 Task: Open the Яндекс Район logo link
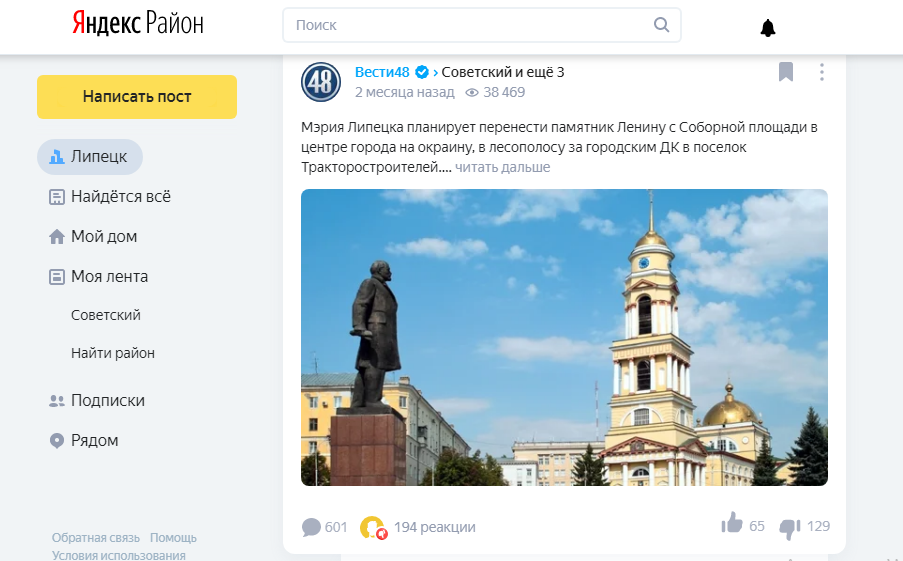tap(138, 24)
